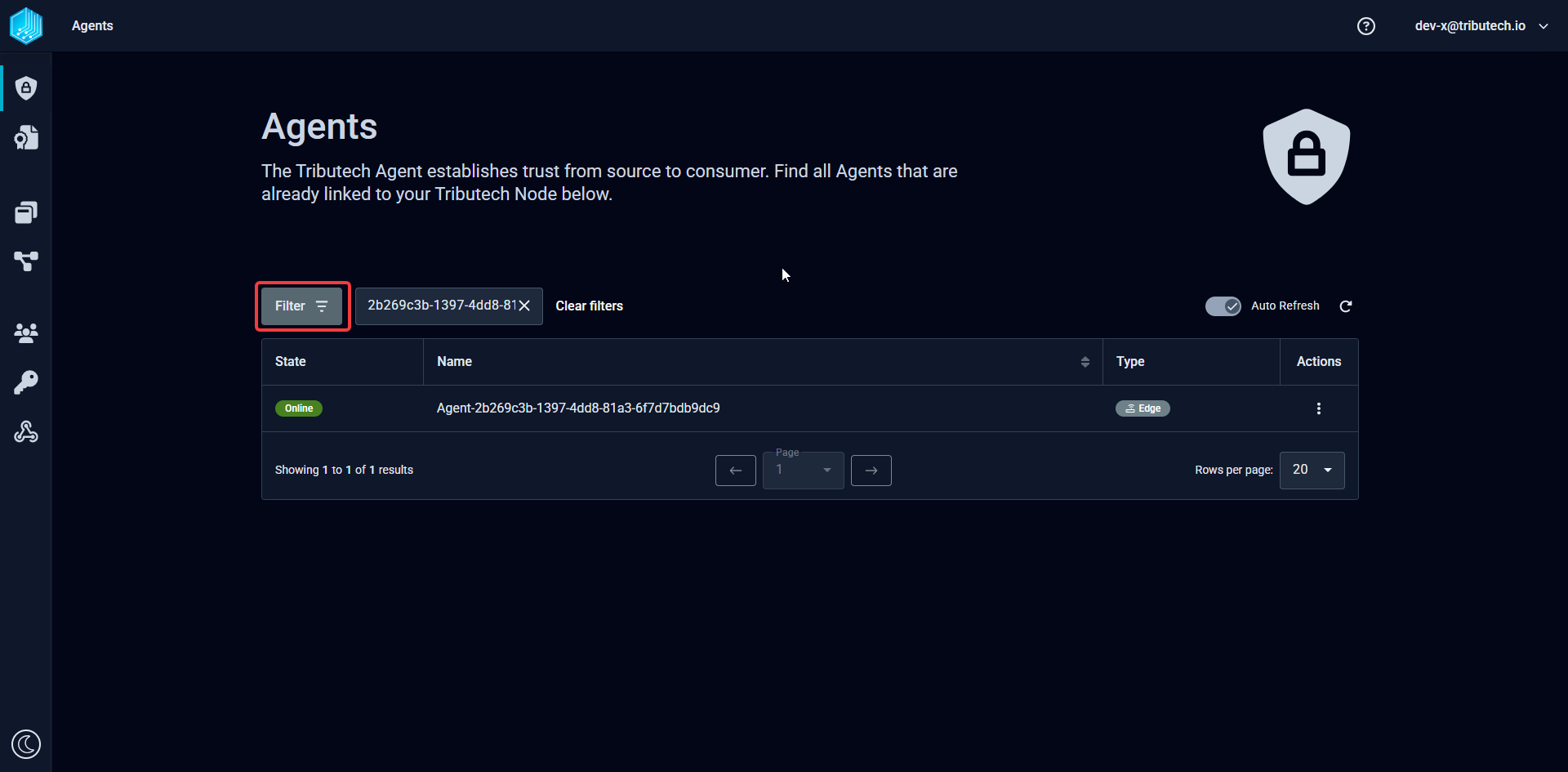Image resolution: width=1568 pixels, height=772 pixels.
Task: Go to the previous page
Action: pyautogui.click(x=736, y=471)
